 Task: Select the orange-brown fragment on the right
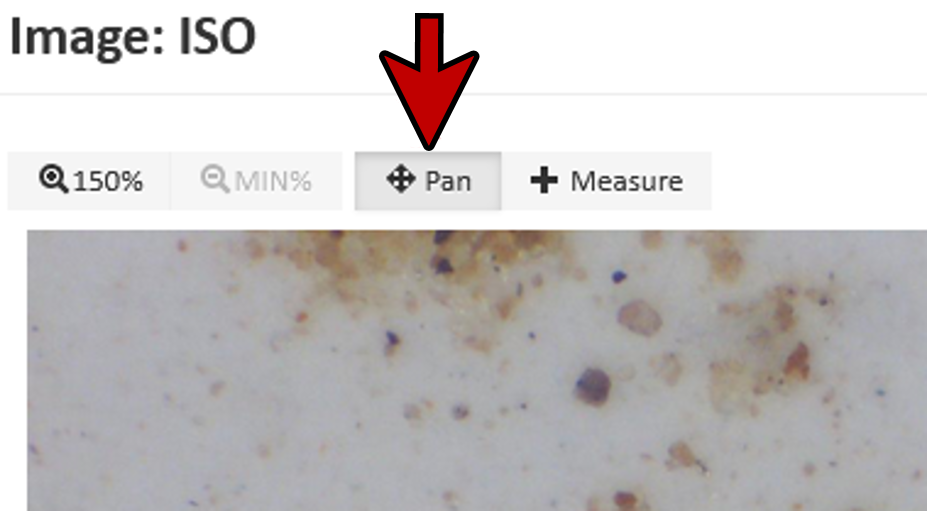tap(797, 361)
